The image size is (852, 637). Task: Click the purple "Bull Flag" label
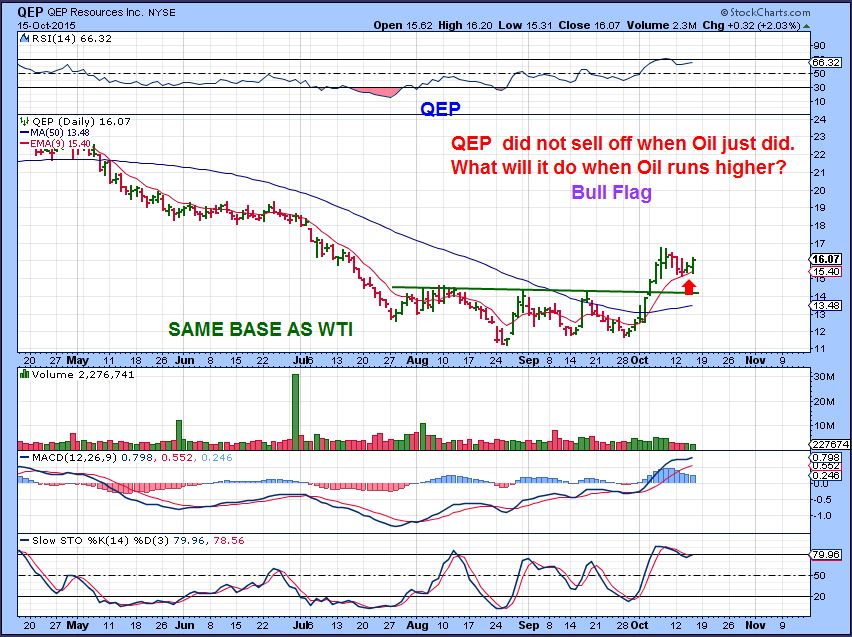click(x=611, y=192)
